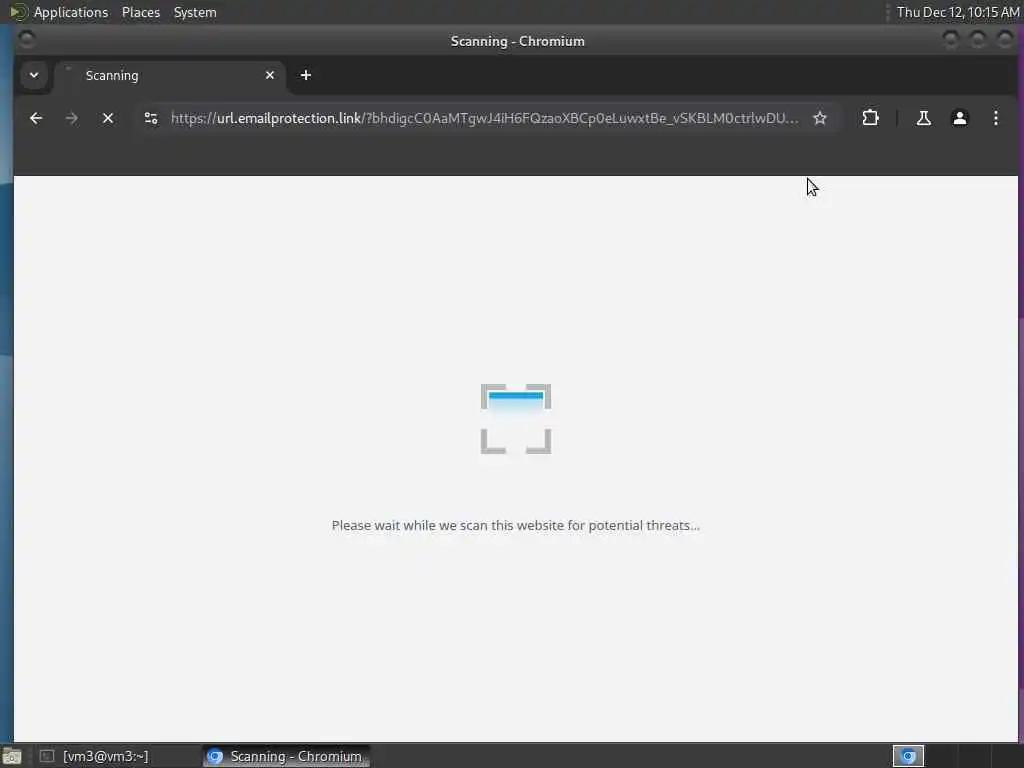Click the workspace switcher Chromium icon

tap(908, 756)
